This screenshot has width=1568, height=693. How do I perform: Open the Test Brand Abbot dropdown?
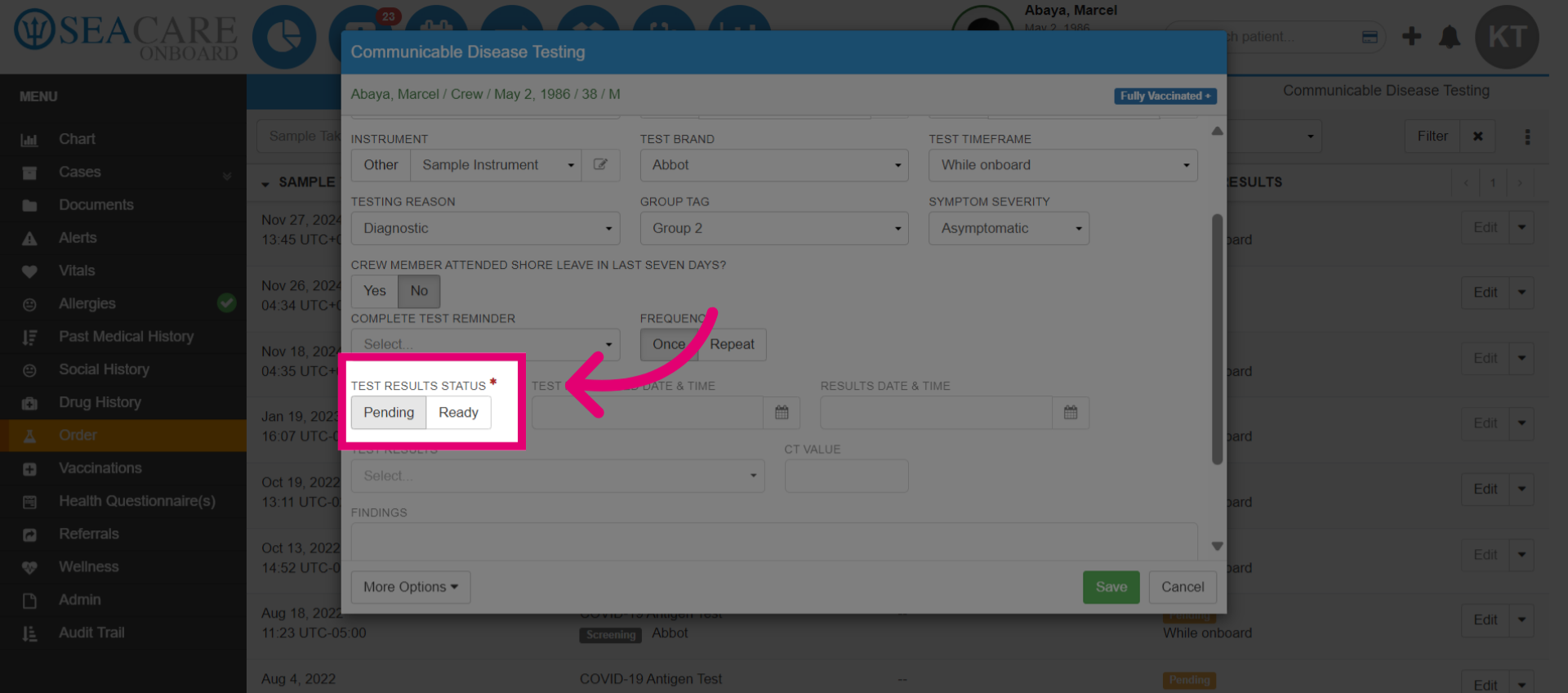(x=774, y=164)
